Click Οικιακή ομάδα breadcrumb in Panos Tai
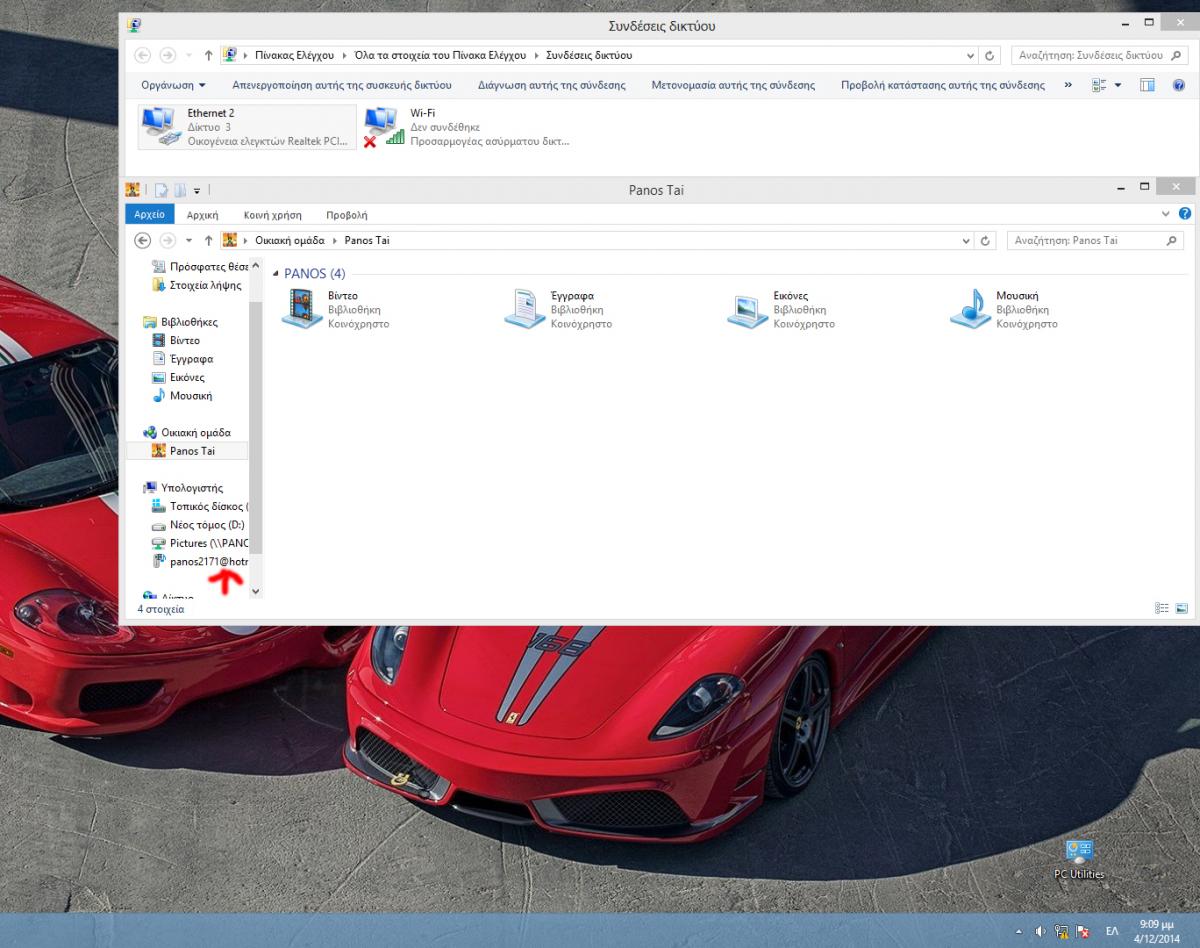 pyautogui.click(x=290, y=241)
